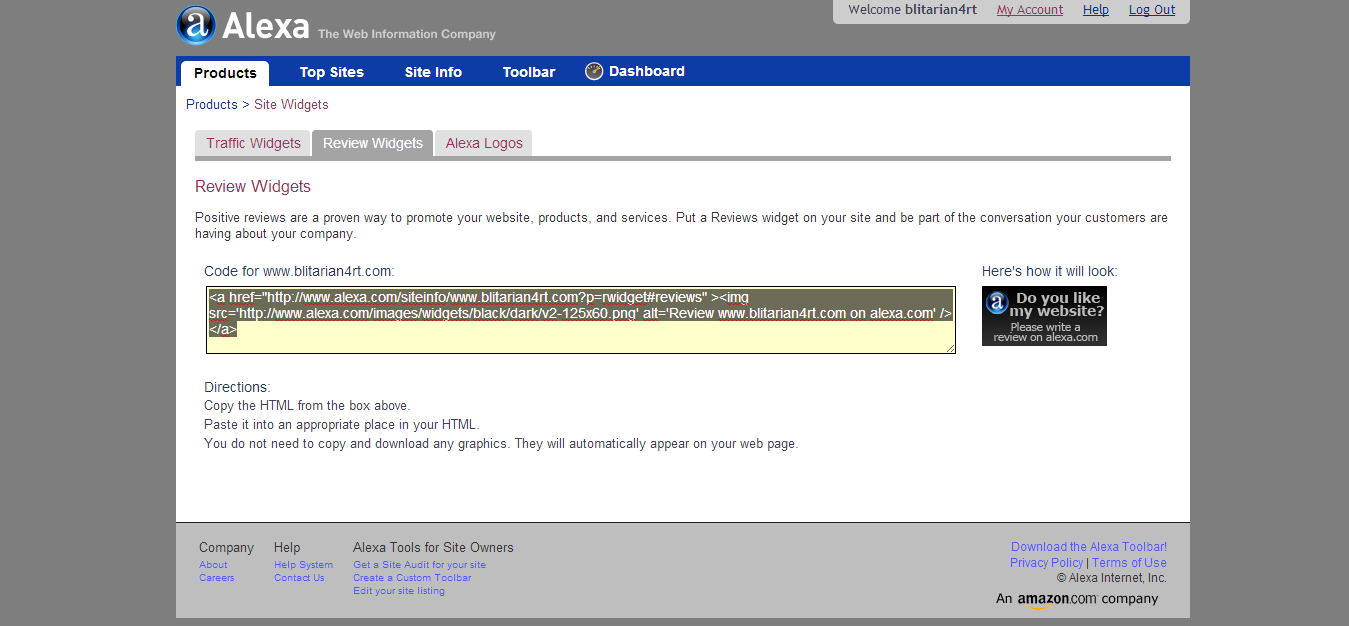Switch to the Alexa Logos tab

click(484, 143)
